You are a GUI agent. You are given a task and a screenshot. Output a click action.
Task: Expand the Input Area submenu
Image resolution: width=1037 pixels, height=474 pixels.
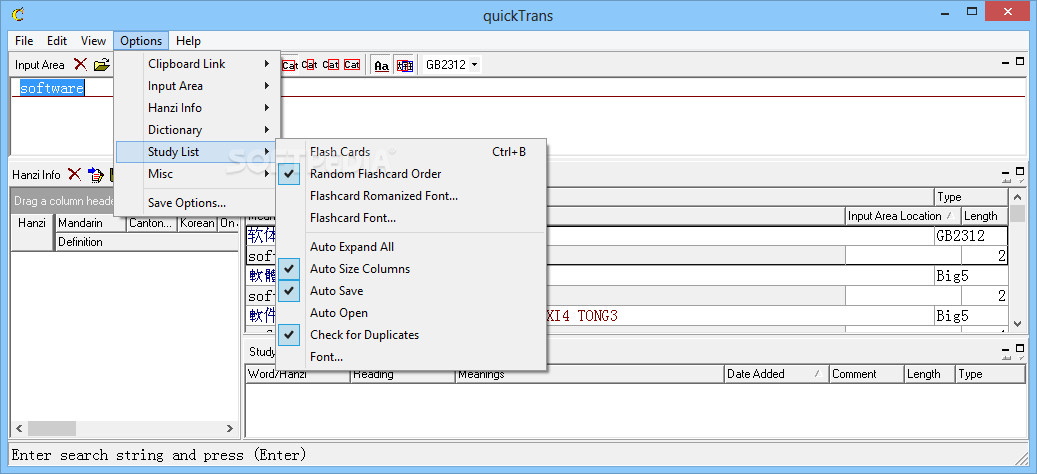pos(197,86)
